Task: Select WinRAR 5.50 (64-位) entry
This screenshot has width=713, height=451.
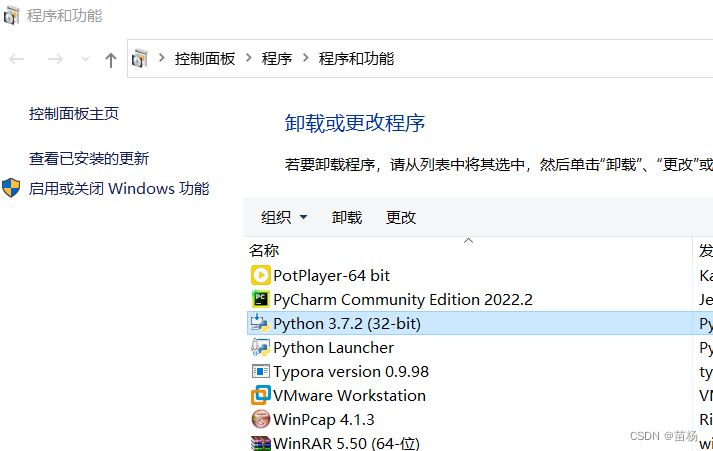Action: coord(480,442)
